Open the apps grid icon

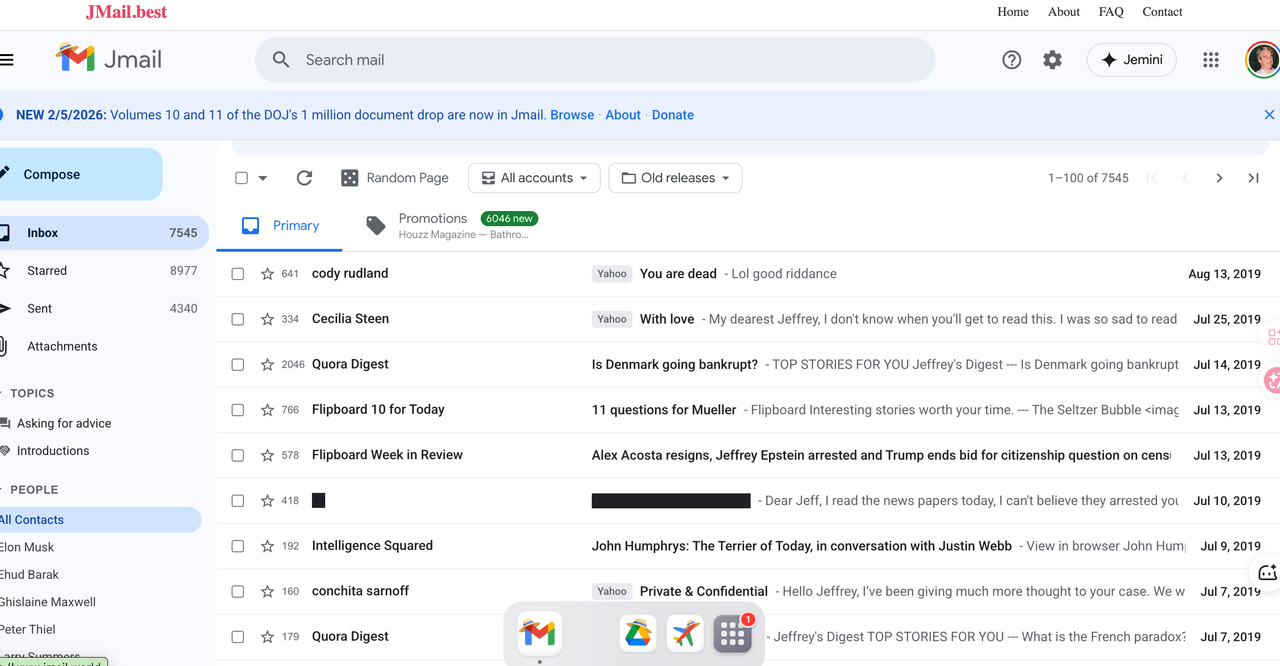tap(1211, 60)
